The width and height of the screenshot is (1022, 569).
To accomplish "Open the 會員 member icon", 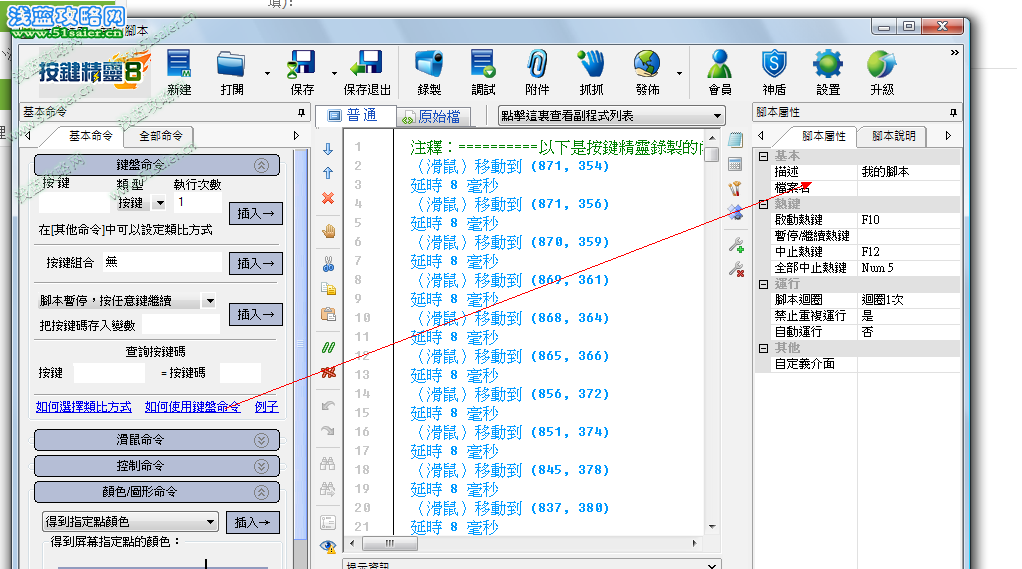I will coord(720,72).
